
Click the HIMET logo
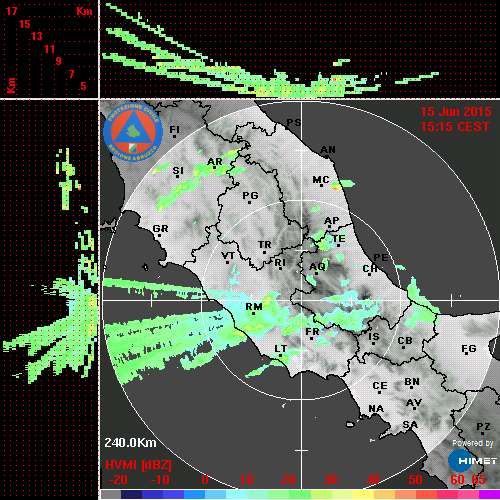pos(472,461)
